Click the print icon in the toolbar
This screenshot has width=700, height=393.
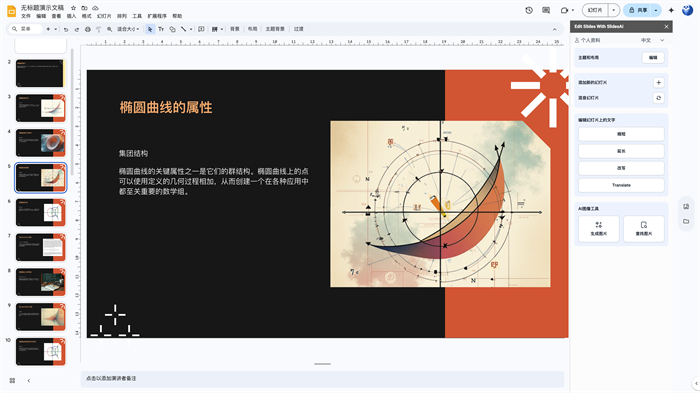(88, 29)
